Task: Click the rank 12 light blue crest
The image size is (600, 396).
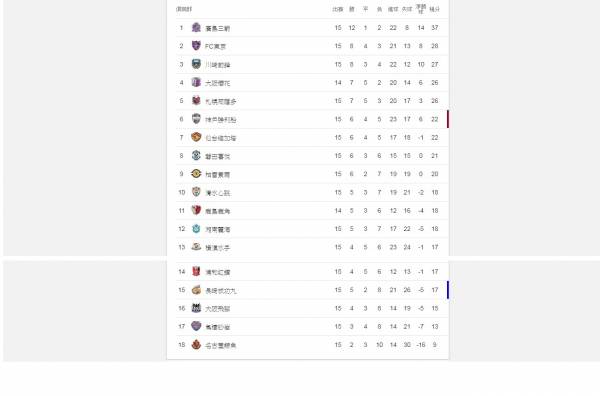Action: [x=196, y=228]
